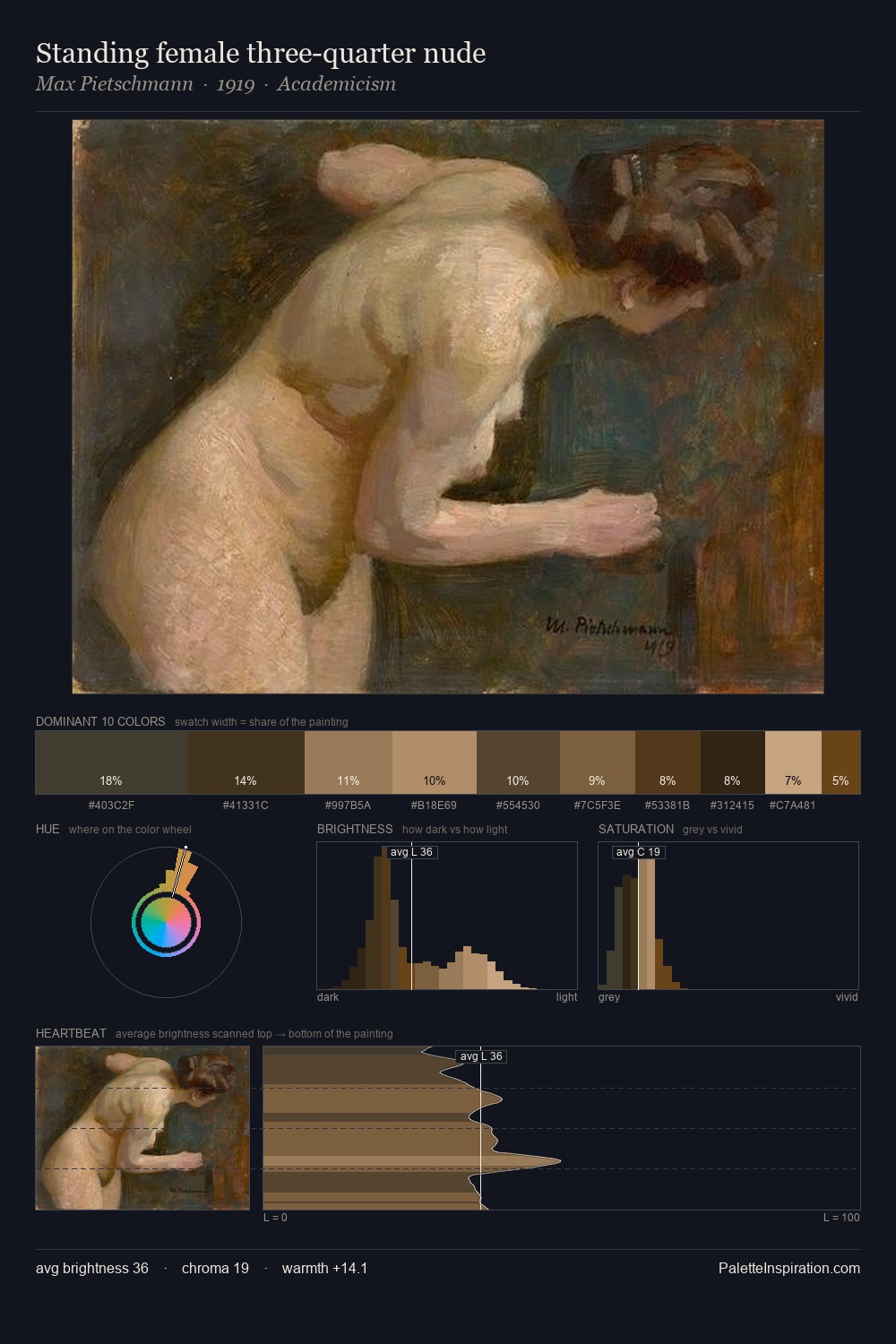Select the title 'Standing female three-quarter nude'
The width and height of the screenshot is (896, 1344).
(x=261, y=53)
